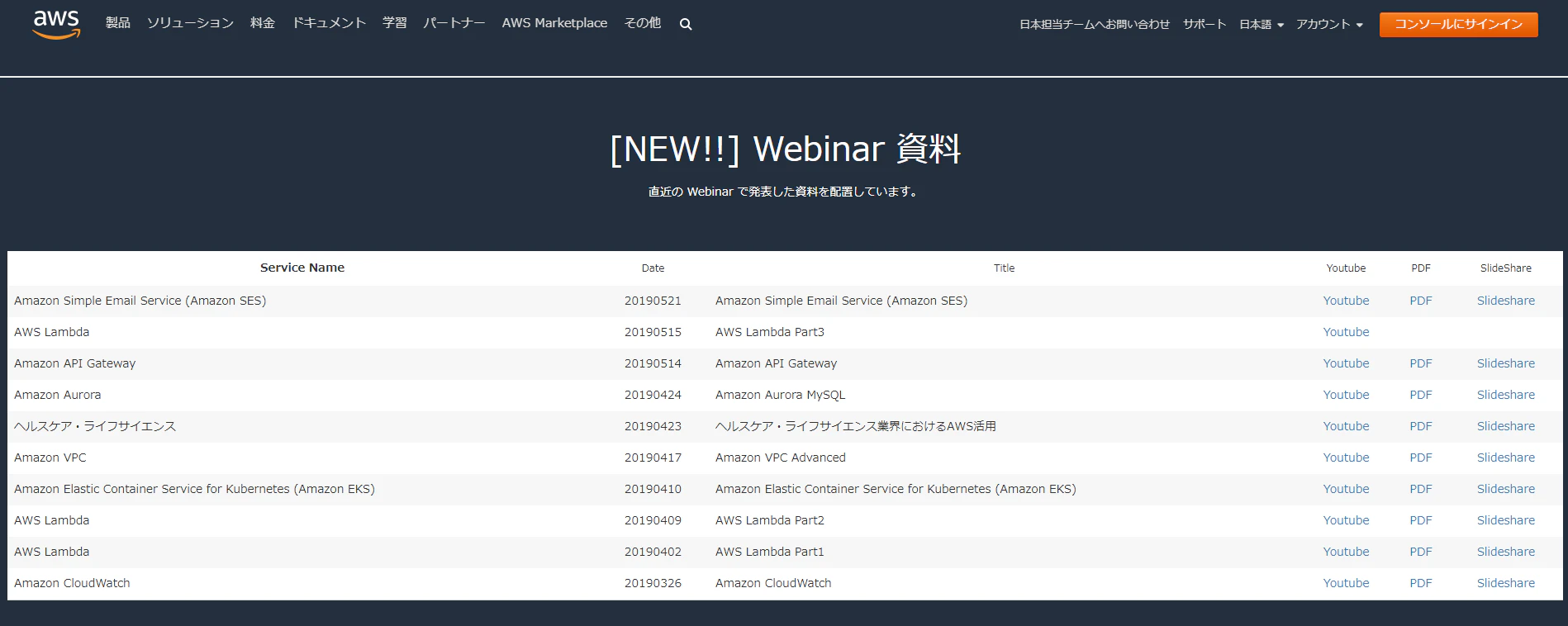Open AWS Marketplace menu item

point(554,23)
